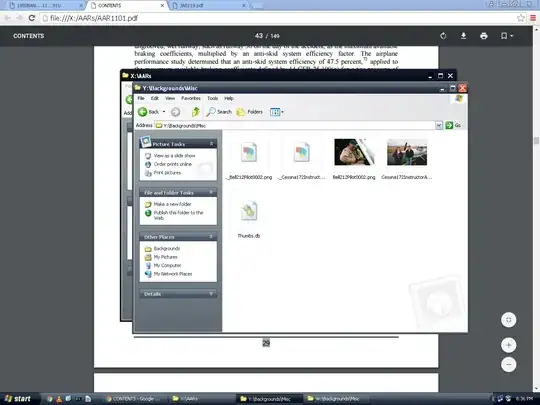
Task: Click the last document icon in quick launch
Action: point(88,399)
